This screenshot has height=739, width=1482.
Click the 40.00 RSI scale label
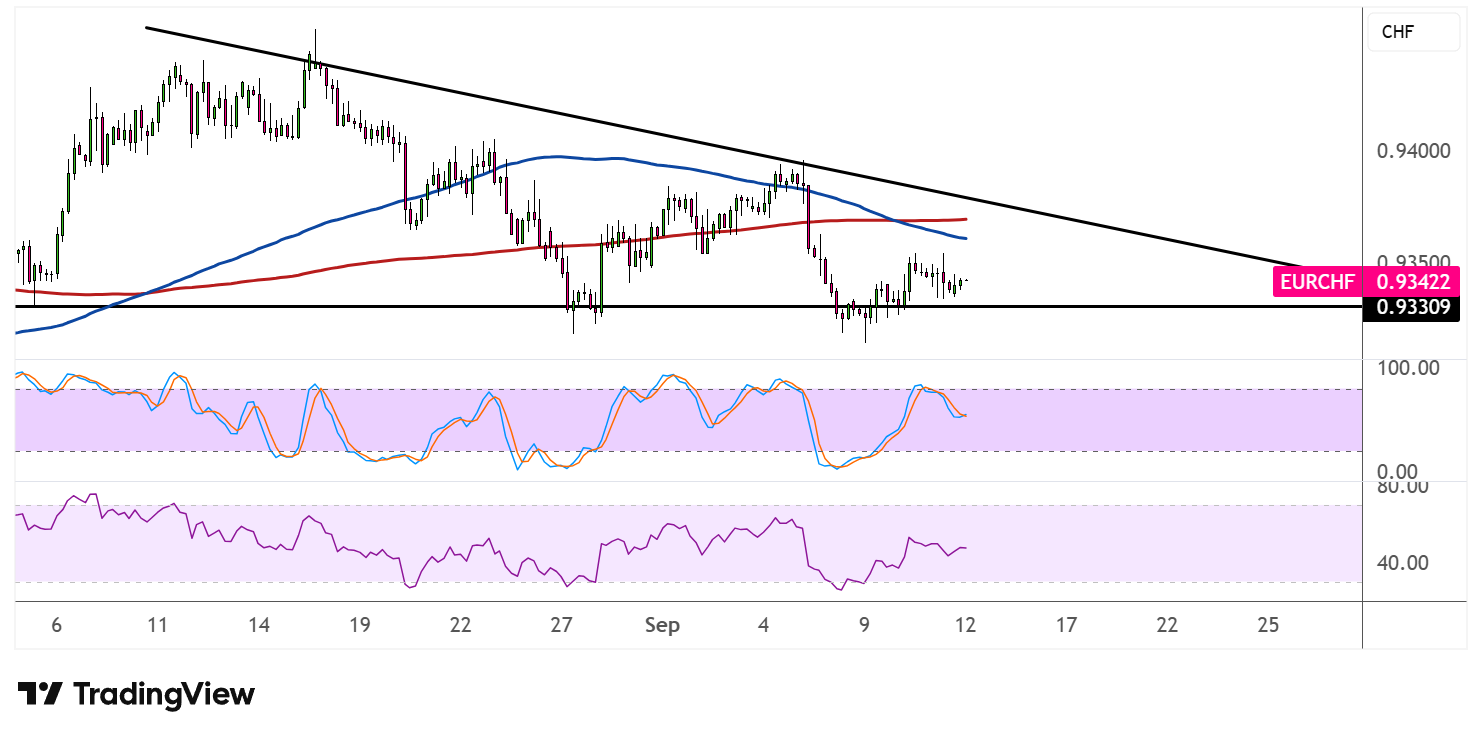point(1401,562)
